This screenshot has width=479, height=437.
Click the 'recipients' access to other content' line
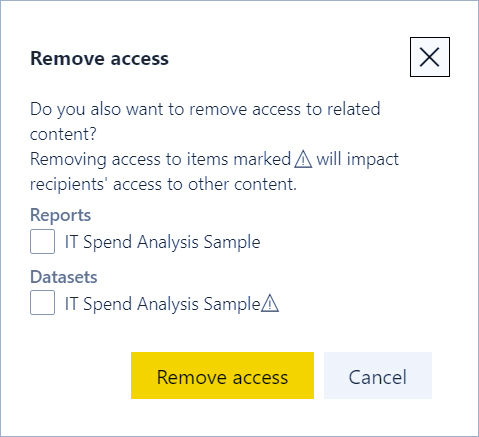tap(163, 184)
